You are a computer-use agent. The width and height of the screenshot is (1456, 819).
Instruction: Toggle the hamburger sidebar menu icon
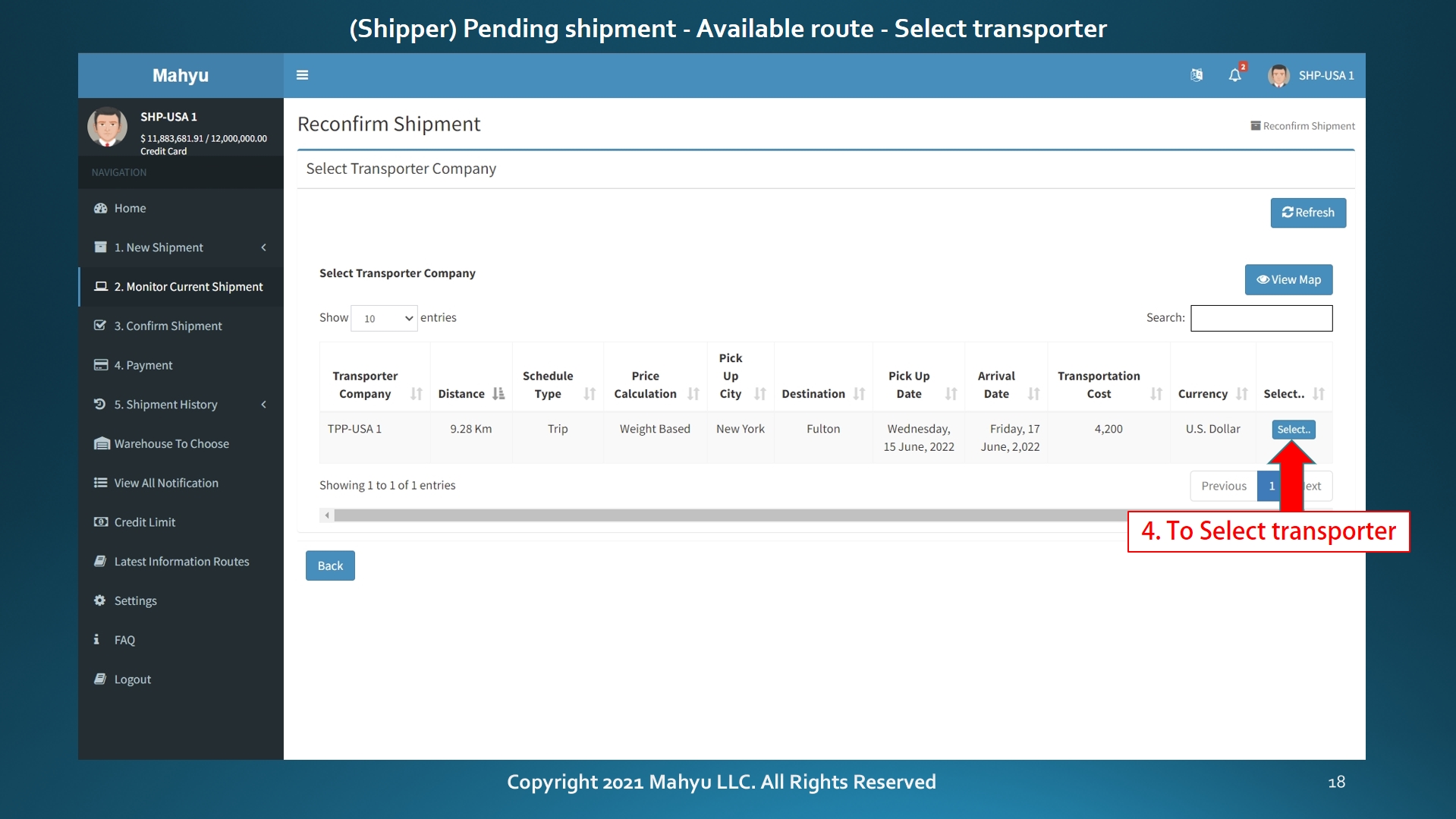click(302, 75)
